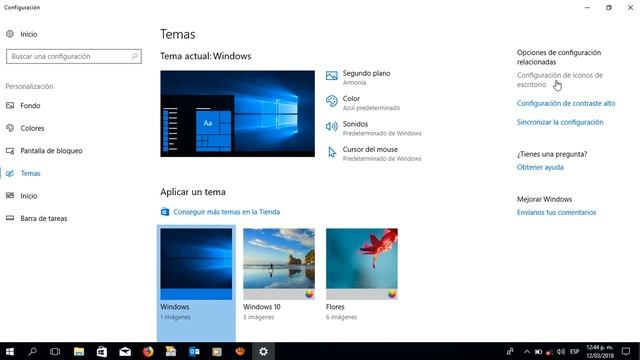Open Barra de tareas settings
Viewport: 640px width, 360px height.
pos(44,218)
